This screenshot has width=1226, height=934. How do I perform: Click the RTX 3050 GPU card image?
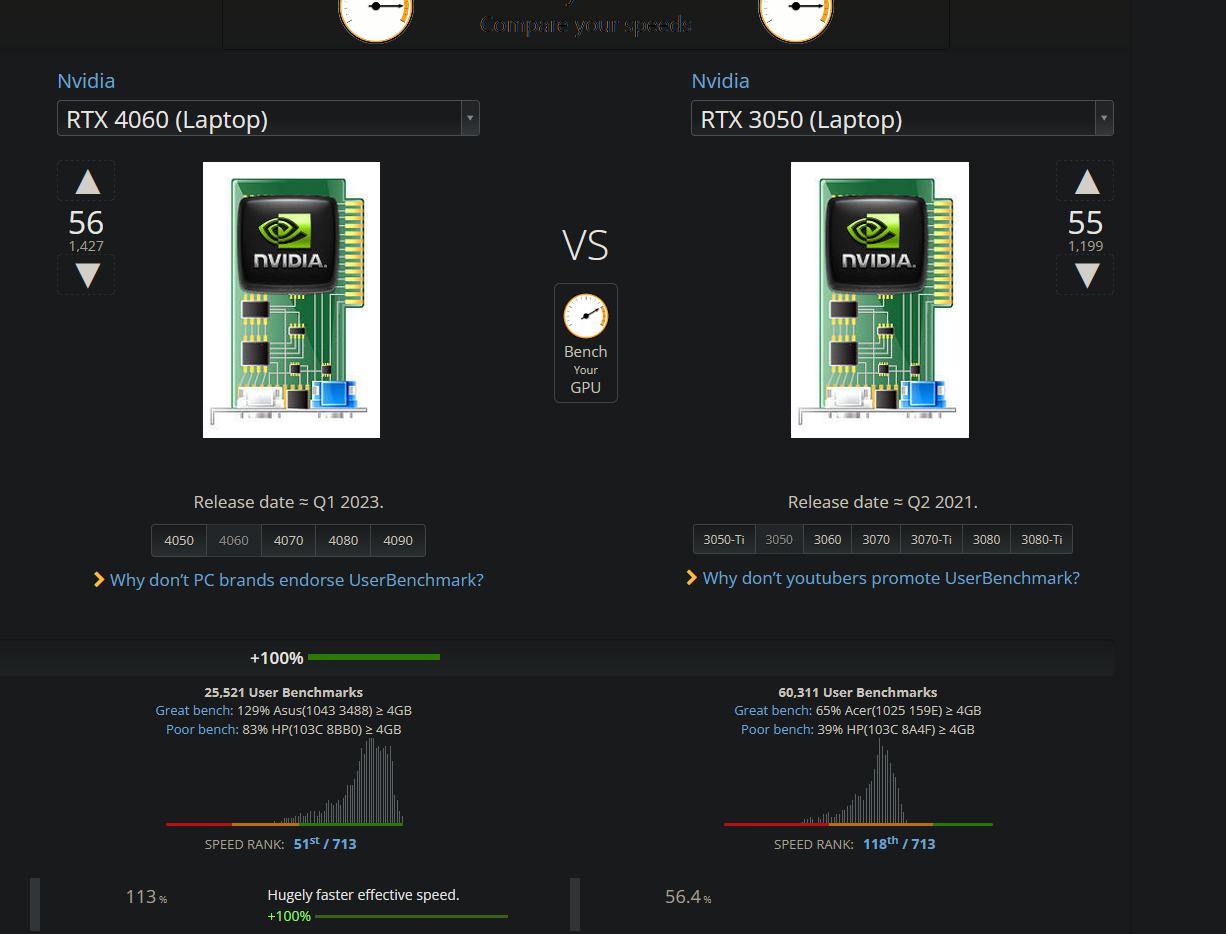click(880, 300)
